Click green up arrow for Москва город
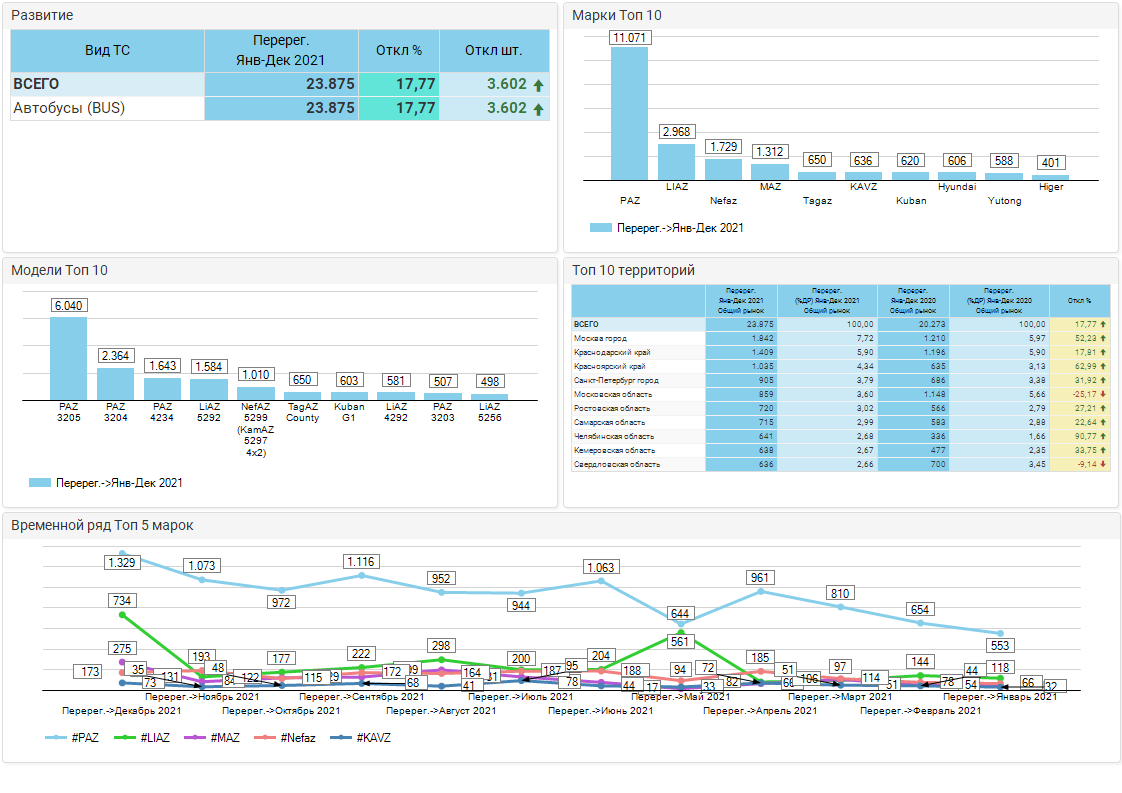 [x=1103, y=338]
